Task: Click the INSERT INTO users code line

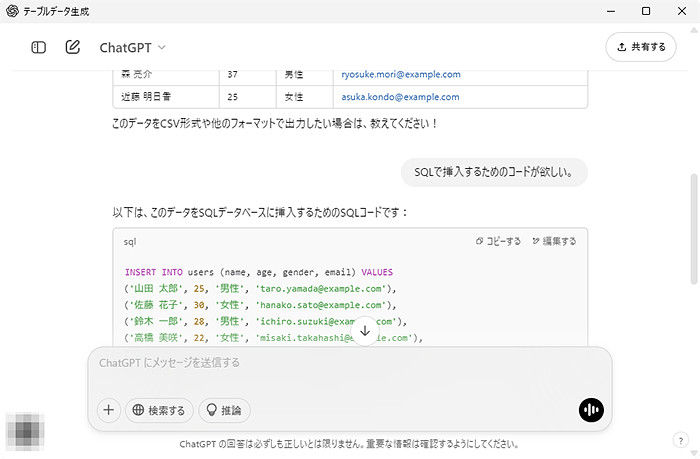Action: pyautogui.click(x=259, y=272)
